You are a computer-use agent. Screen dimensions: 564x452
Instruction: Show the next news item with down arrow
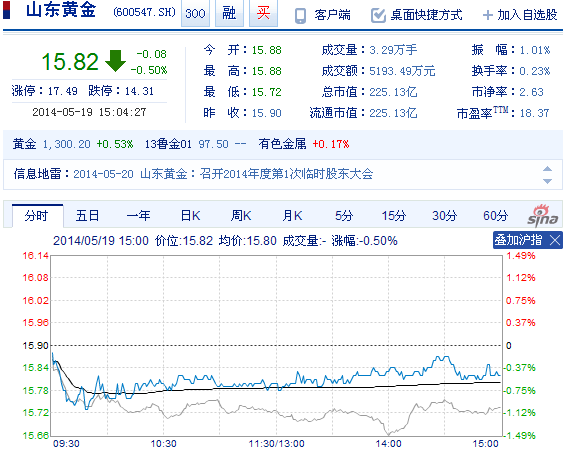tap(547, 181)
